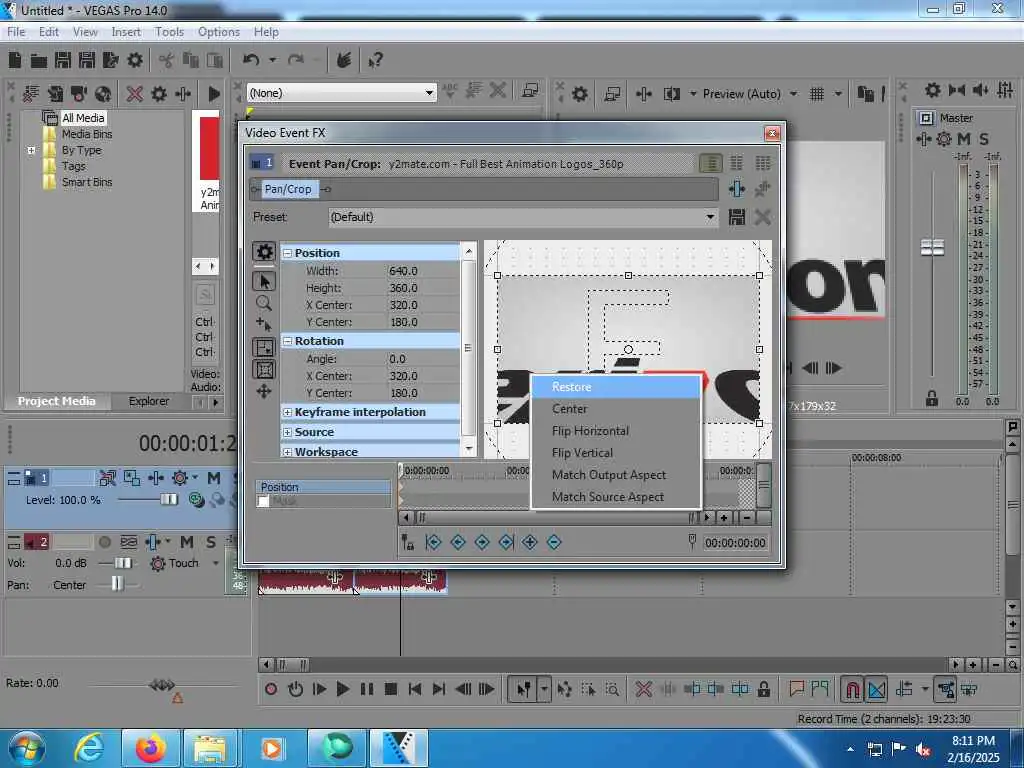Open Video Preview properties gear
This screenshot has height=768, width=1024.
(579, 94)
